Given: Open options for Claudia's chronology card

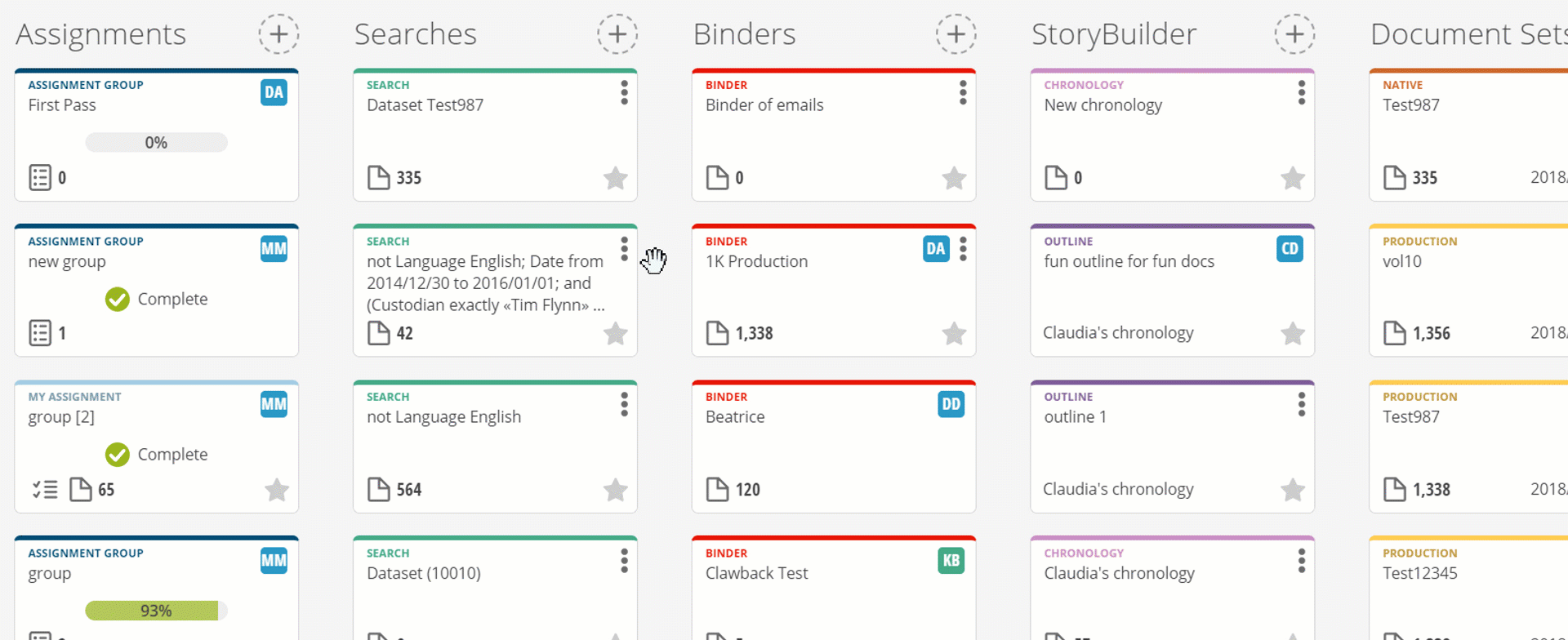Looking at the screenshot, I should pyautogui.click(x=1302, y=561).
